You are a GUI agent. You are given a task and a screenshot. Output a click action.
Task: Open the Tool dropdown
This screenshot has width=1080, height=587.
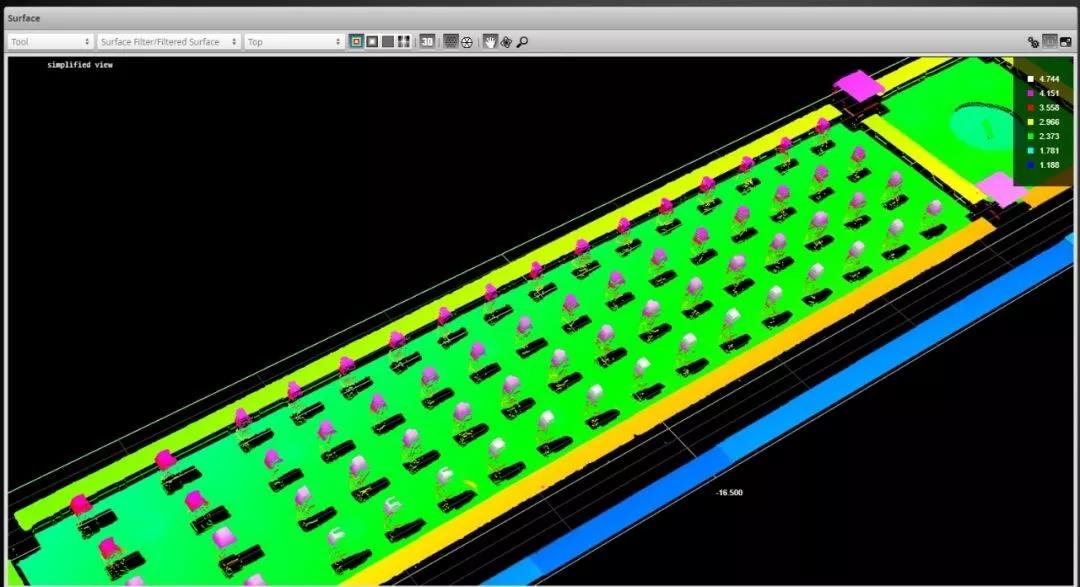click(x=50, y=42)
